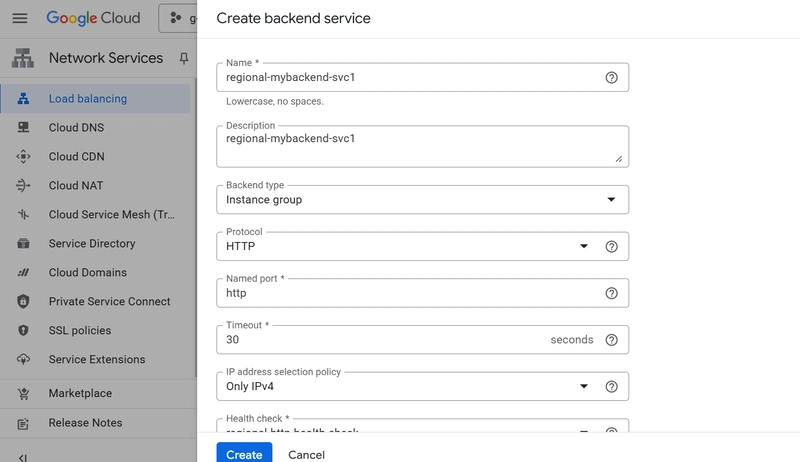The image size is (800, 462).
Task: Click help icon beside Protocol dropdown
Action: [x=611, y=247]
